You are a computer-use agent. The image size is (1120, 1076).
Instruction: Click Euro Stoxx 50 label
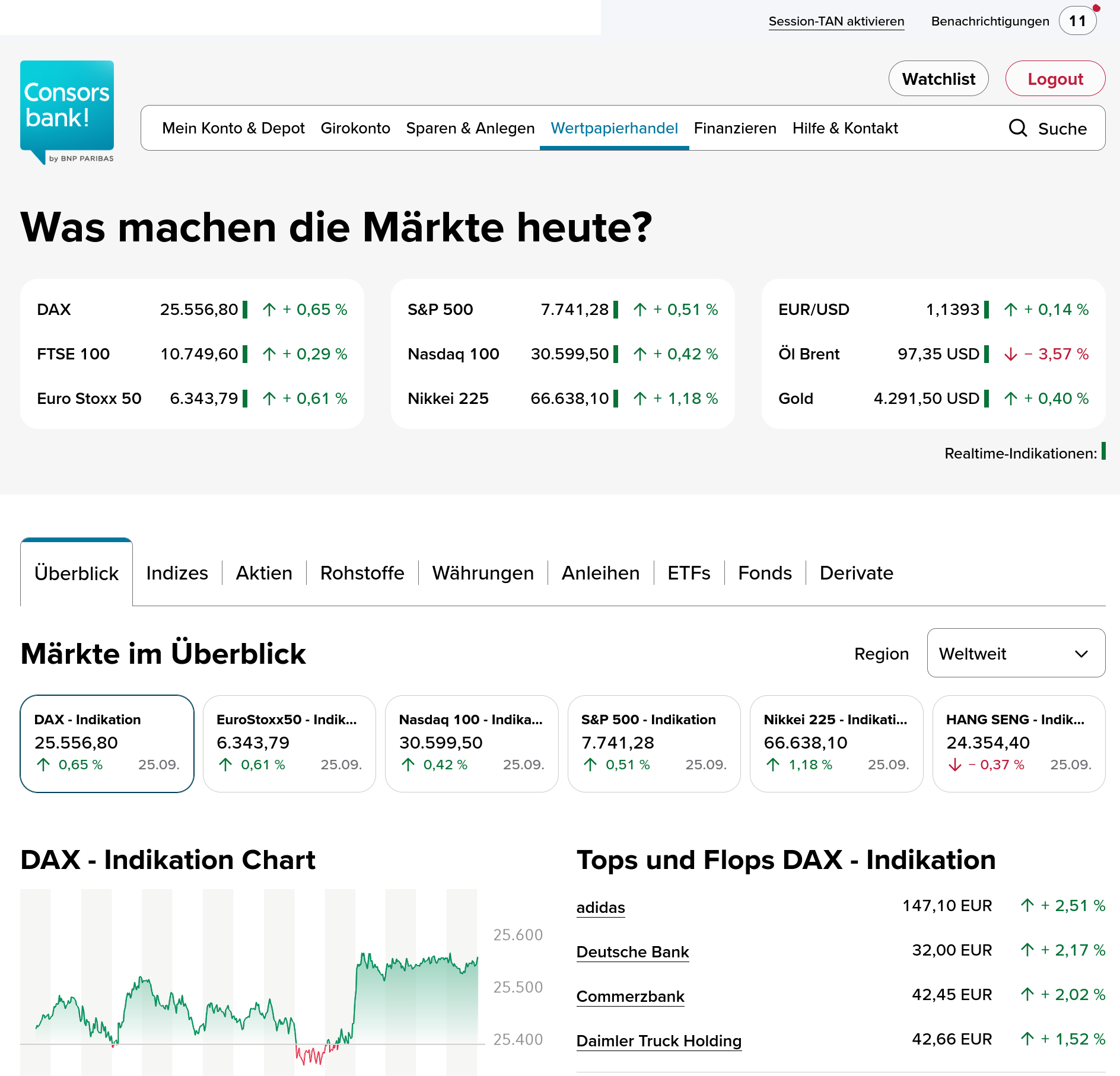coord(89,399)
